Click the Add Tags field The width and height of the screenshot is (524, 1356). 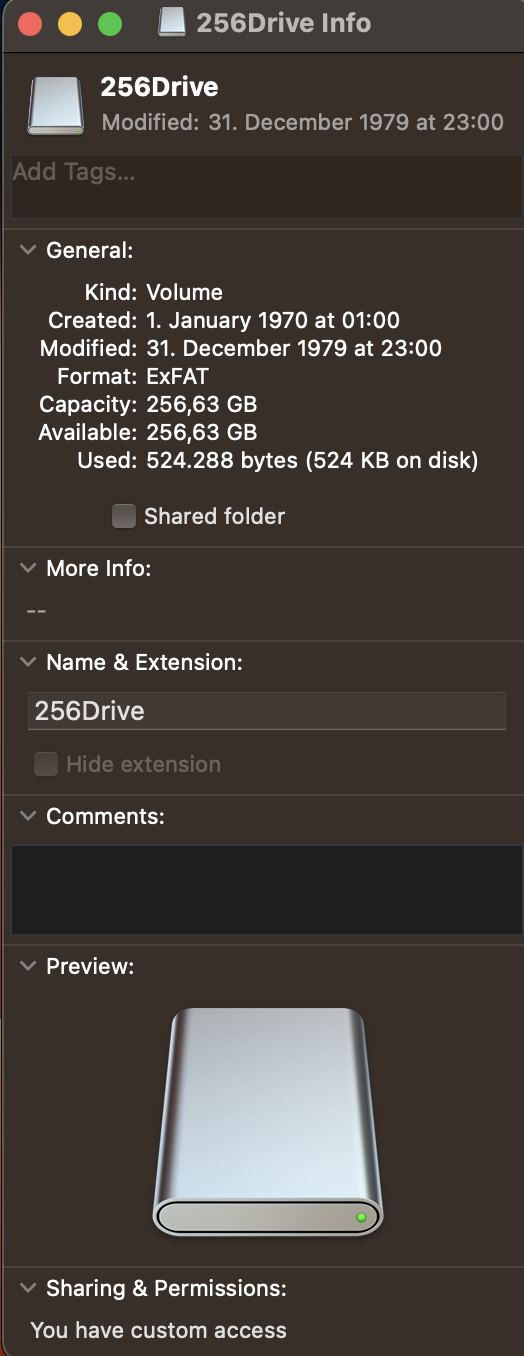click(x=266, y=187)
